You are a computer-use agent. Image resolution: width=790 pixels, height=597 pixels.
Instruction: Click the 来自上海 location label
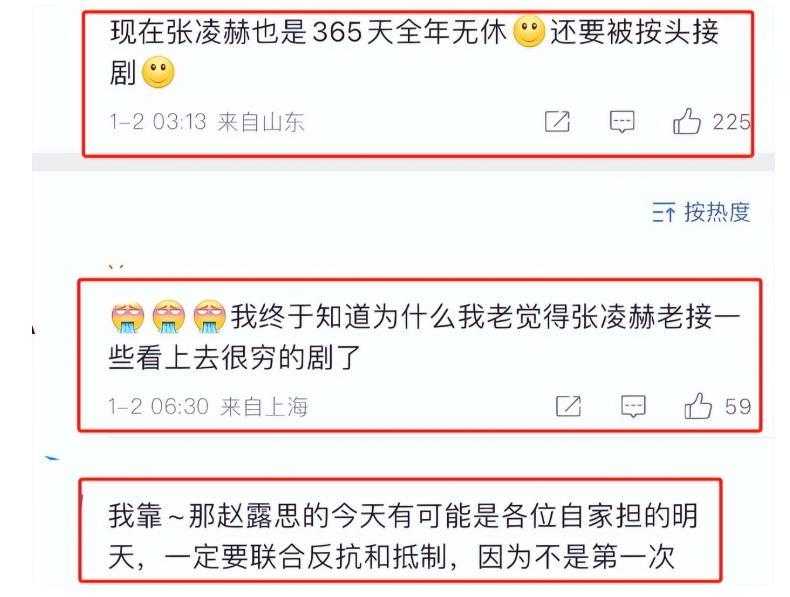[264, 406]
